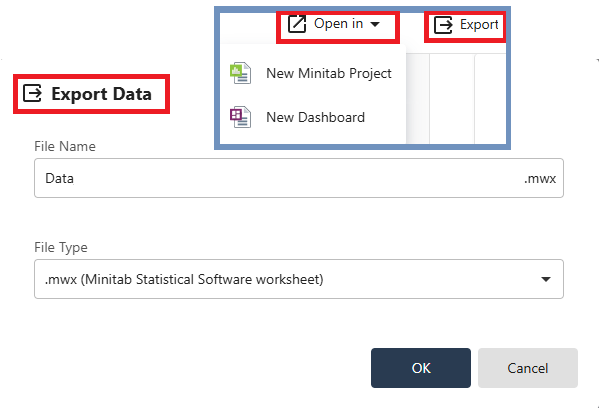Image resolution: width=600 pixels, height=408 pixels.
Task: Click the Export toolbar button
Action: click(466, 25)
